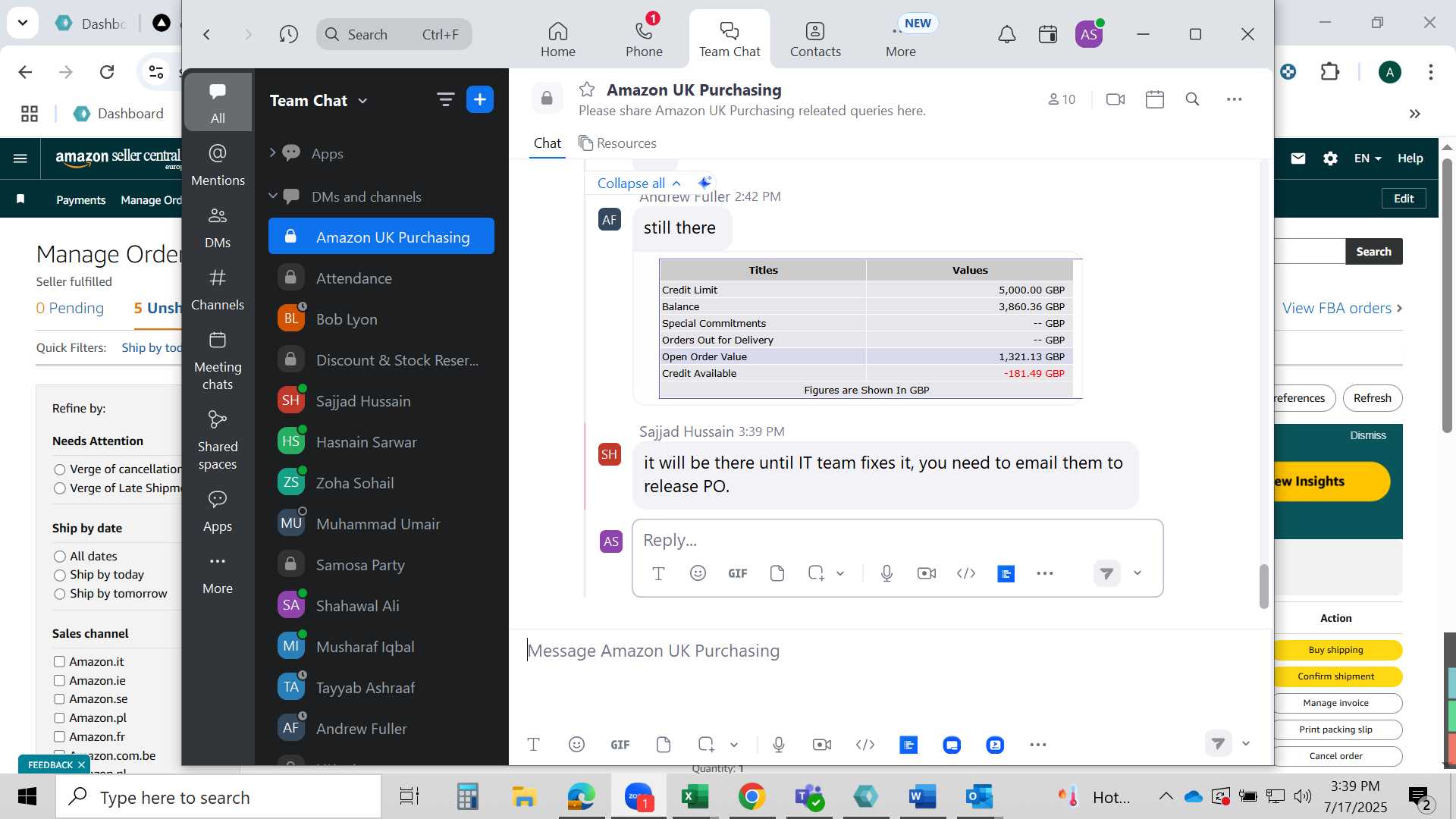The image size is (1456, 819).
Task: Collapse all thread replies
Action: click(x=639, y=183)
